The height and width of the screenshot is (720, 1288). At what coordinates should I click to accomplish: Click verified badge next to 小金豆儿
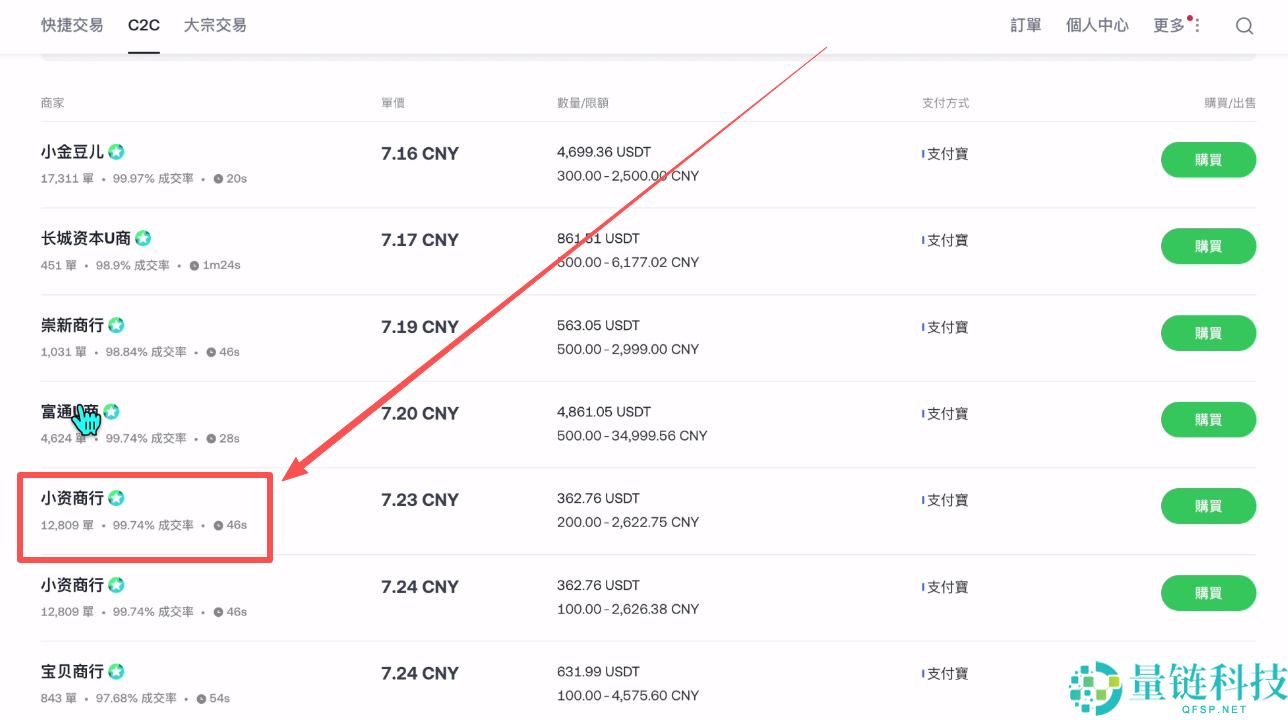(x=117, y=152)
